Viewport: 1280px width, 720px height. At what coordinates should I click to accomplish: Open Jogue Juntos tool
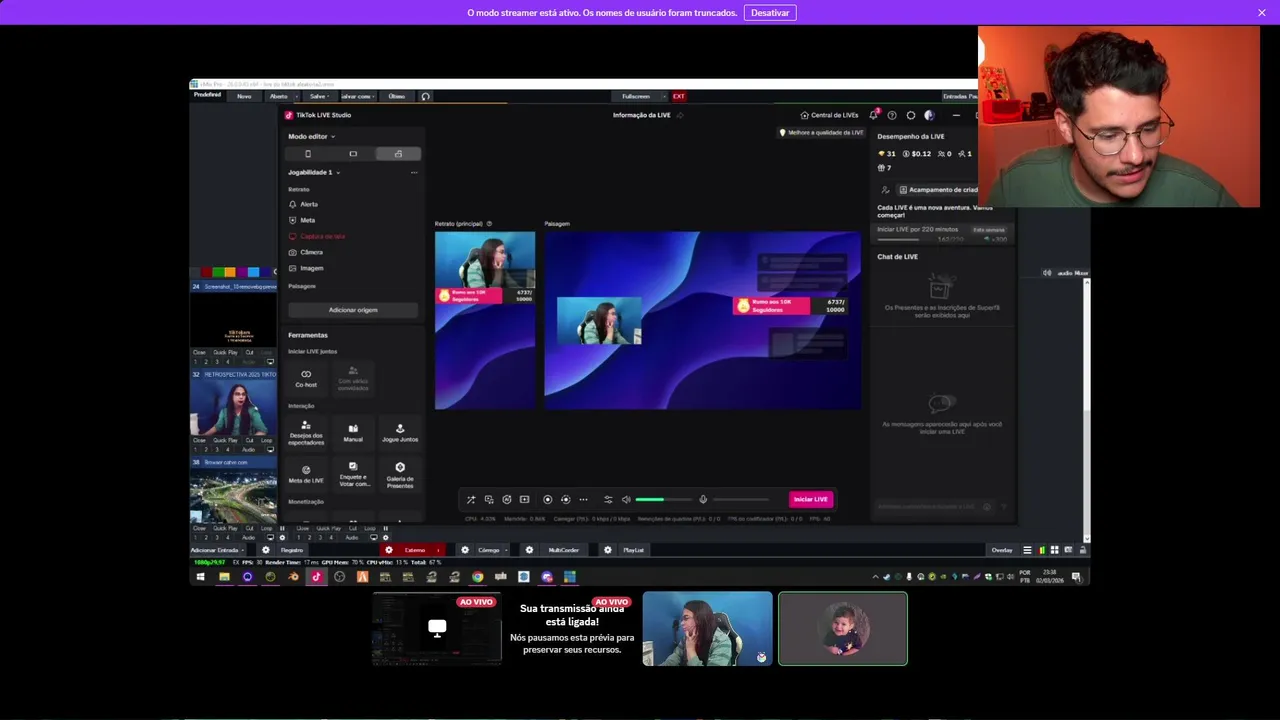point(400,432)
